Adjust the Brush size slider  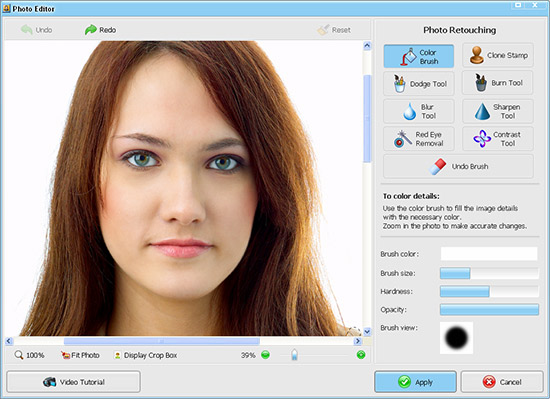point(489,273)
